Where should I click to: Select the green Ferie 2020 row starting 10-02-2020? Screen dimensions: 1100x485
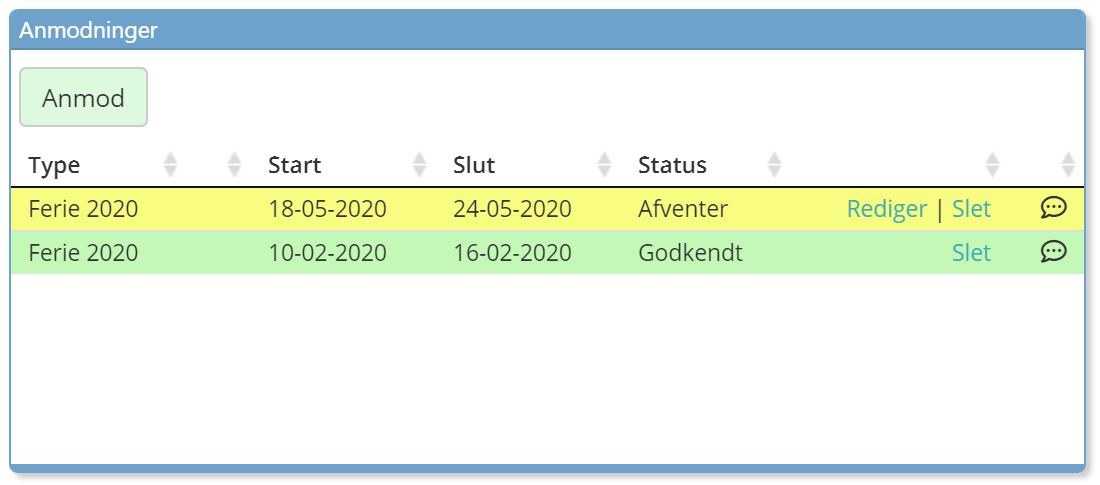547,253
